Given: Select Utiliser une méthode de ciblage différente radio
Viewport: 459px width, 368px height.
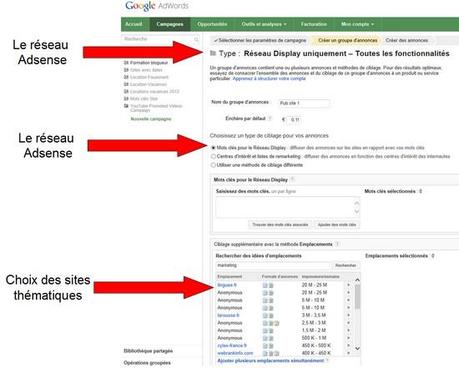Looking at the screenshot, I should 213,165.
